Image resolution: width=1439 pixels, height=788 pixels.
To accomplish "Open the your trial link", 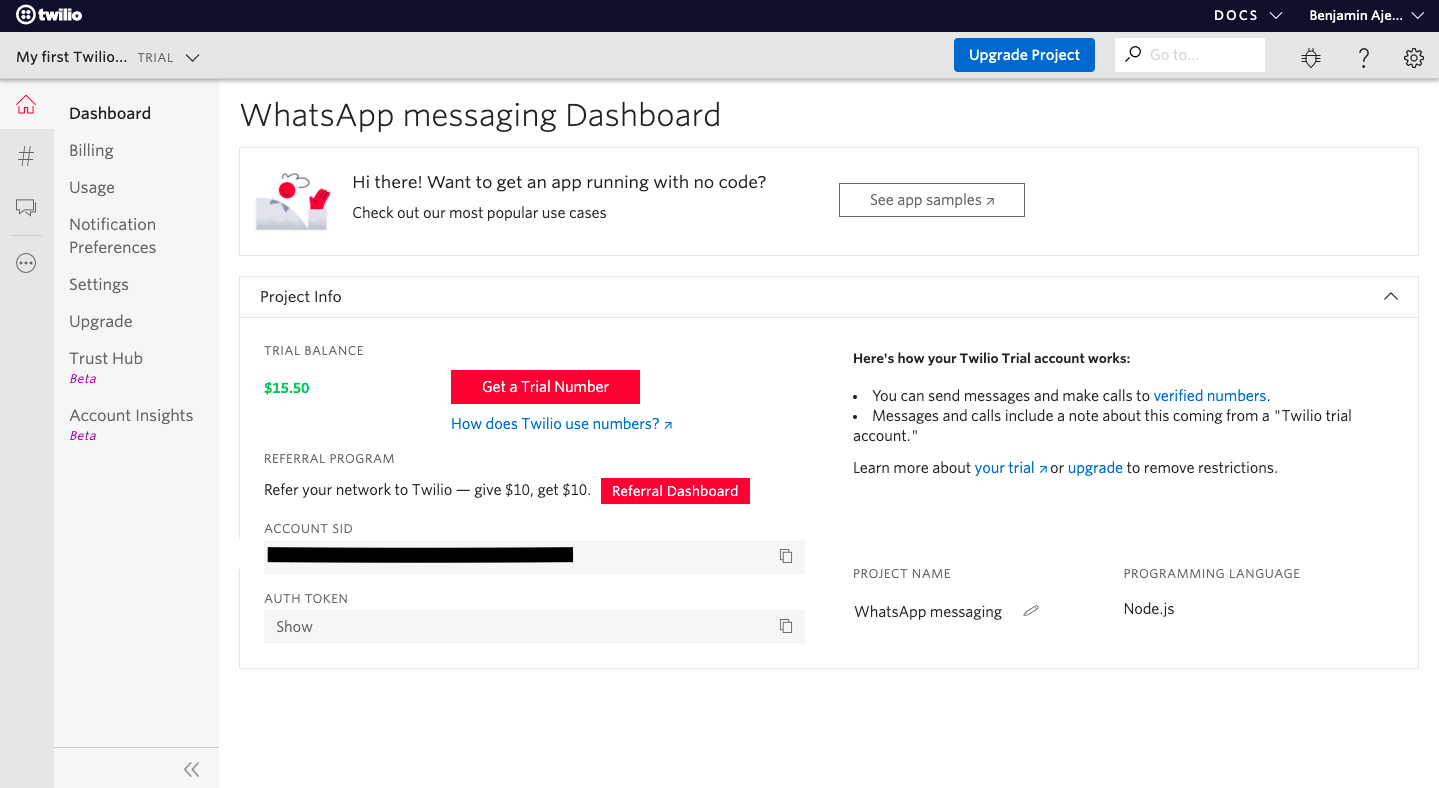I will 1011,468.
